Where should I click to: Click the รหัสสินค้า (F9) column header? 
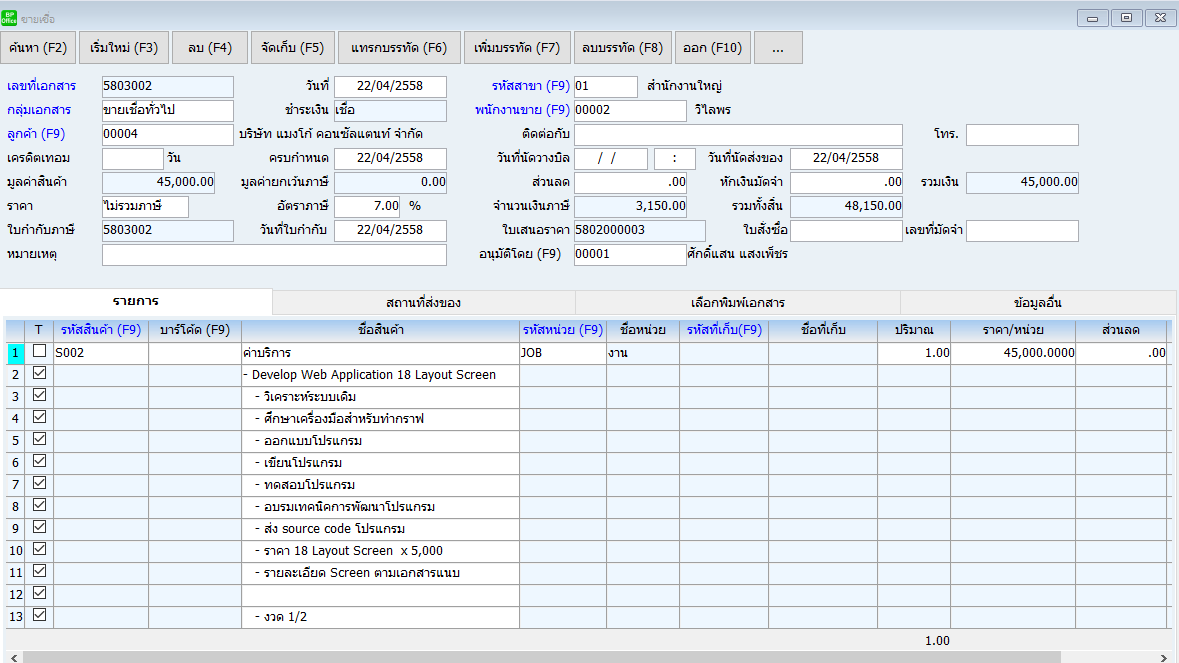pyautogui.click(x=101, y=329)
